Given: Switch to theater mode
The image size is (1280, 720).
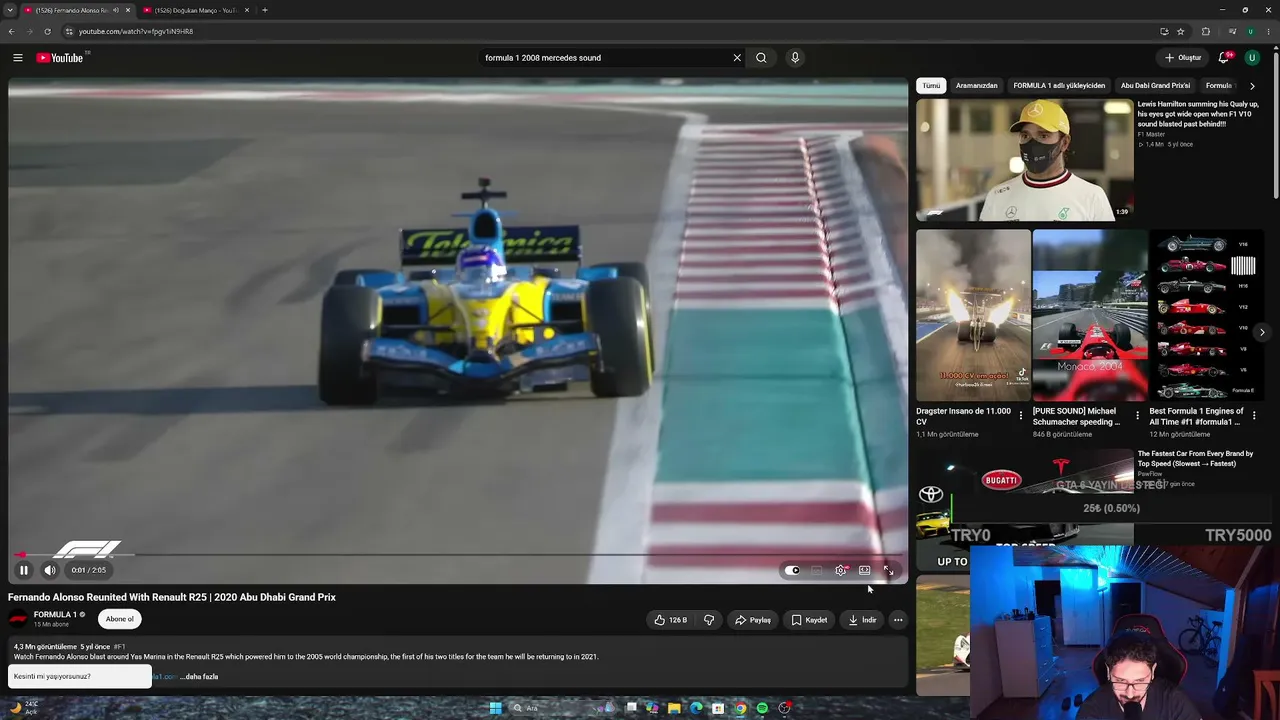Looking at the screenshot, I should pos(865,570).
